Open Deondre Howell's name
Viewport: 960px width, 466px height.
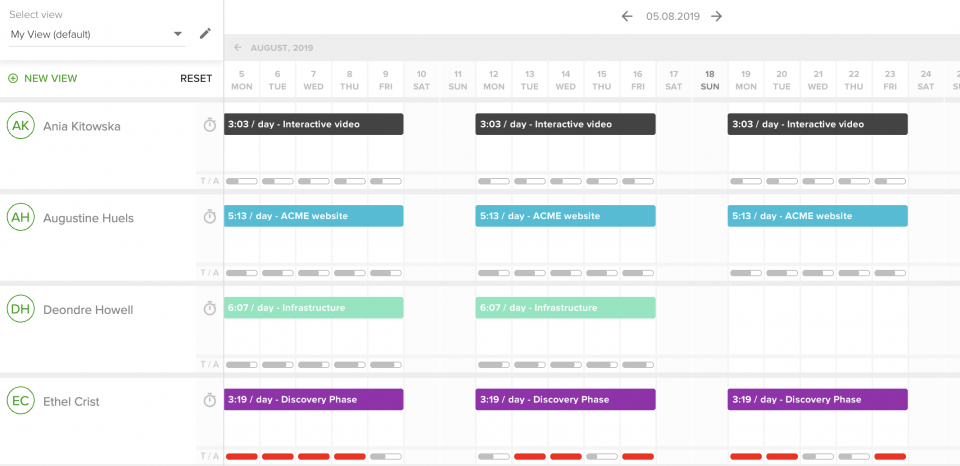point(88,310)
